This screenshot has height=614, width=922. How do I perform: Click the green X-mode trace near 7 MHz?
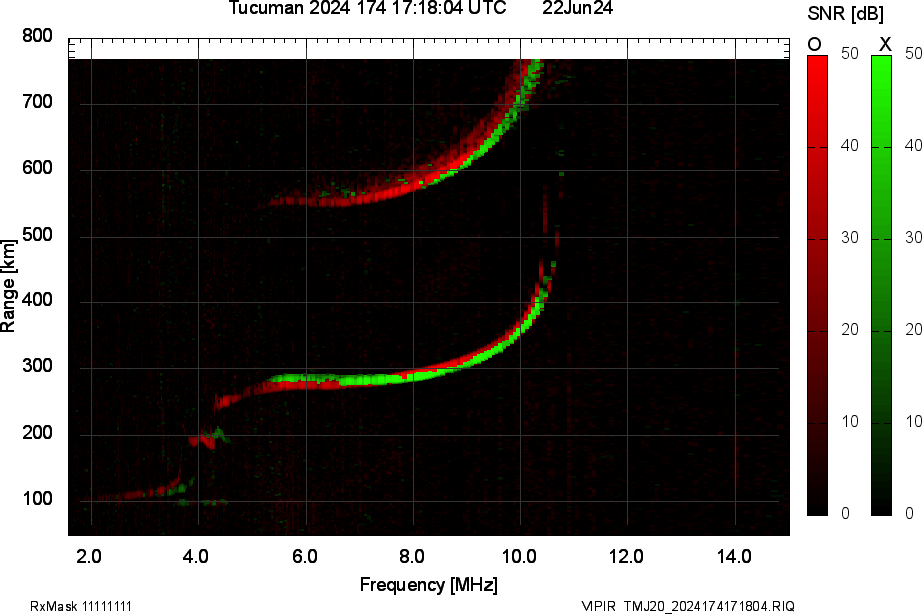[376, 380]
